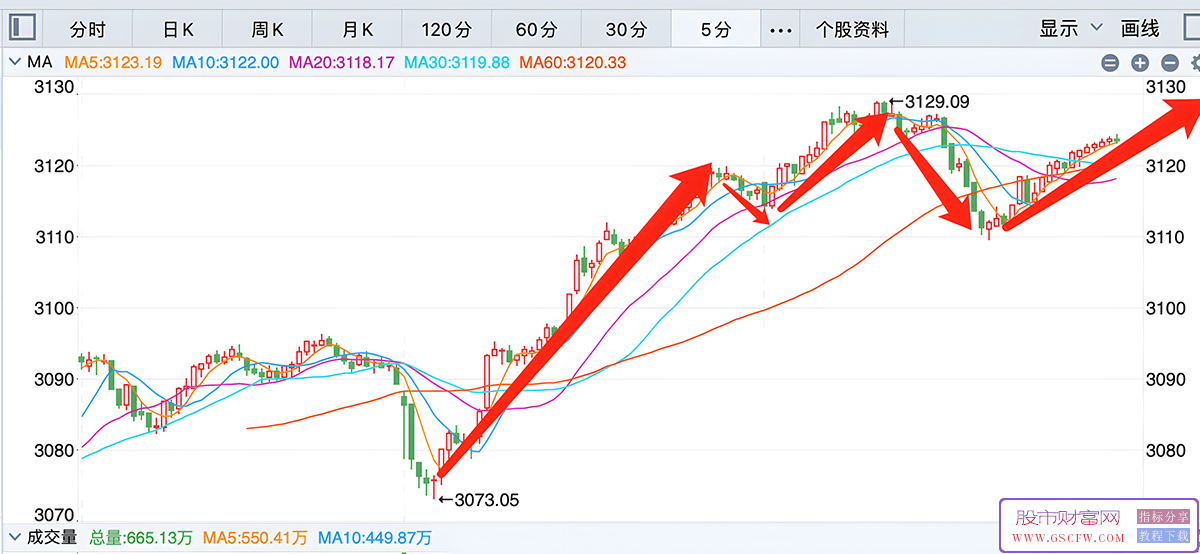1200x554 pixels.
Task: Select the 30分 period tab
Action: click(x=626, y=29)
